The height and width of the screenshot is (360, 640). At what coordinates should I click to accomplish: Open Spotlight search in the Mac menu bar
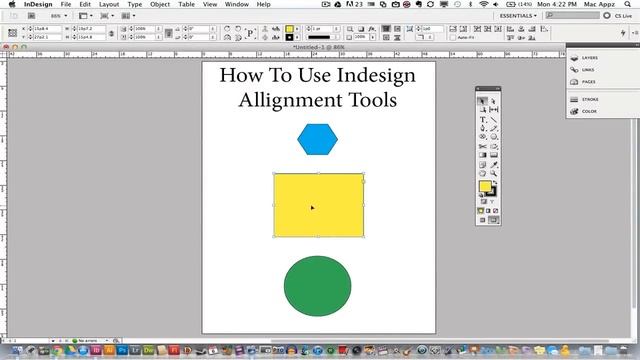[x=627, y=4]
